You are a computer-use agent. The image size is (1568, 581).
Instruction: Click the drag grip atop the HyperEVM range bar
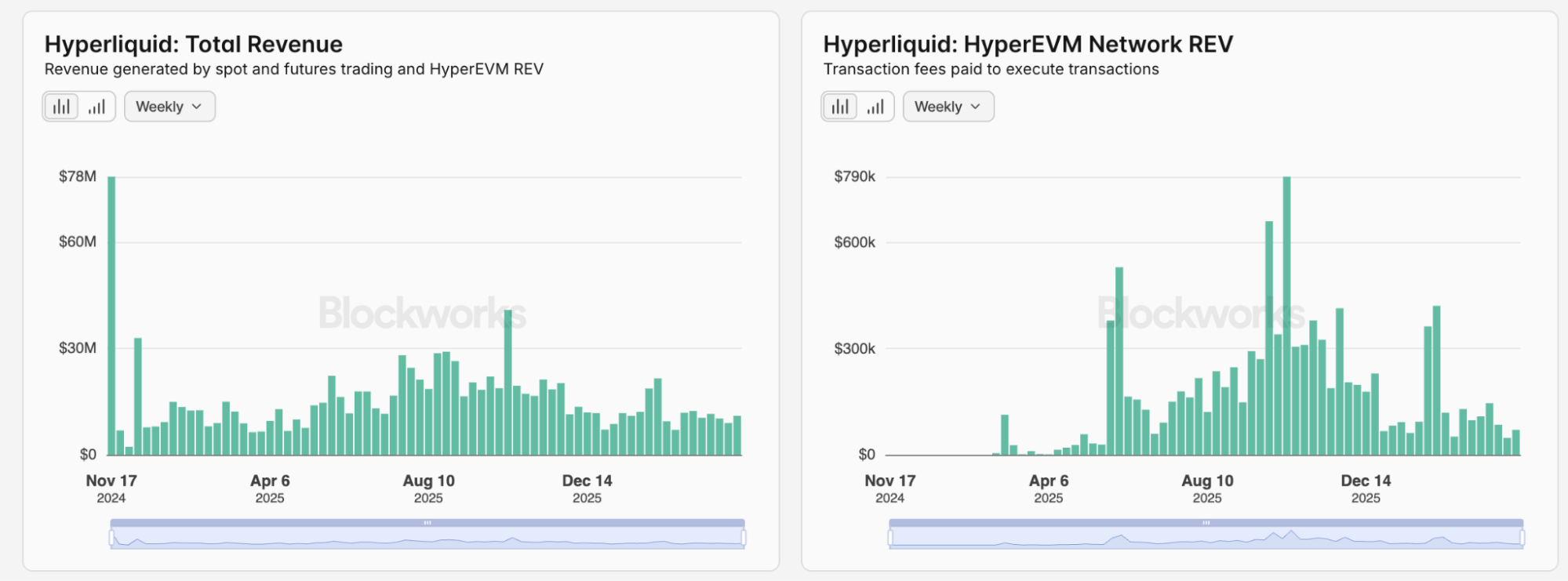(x=1206, y=522)
